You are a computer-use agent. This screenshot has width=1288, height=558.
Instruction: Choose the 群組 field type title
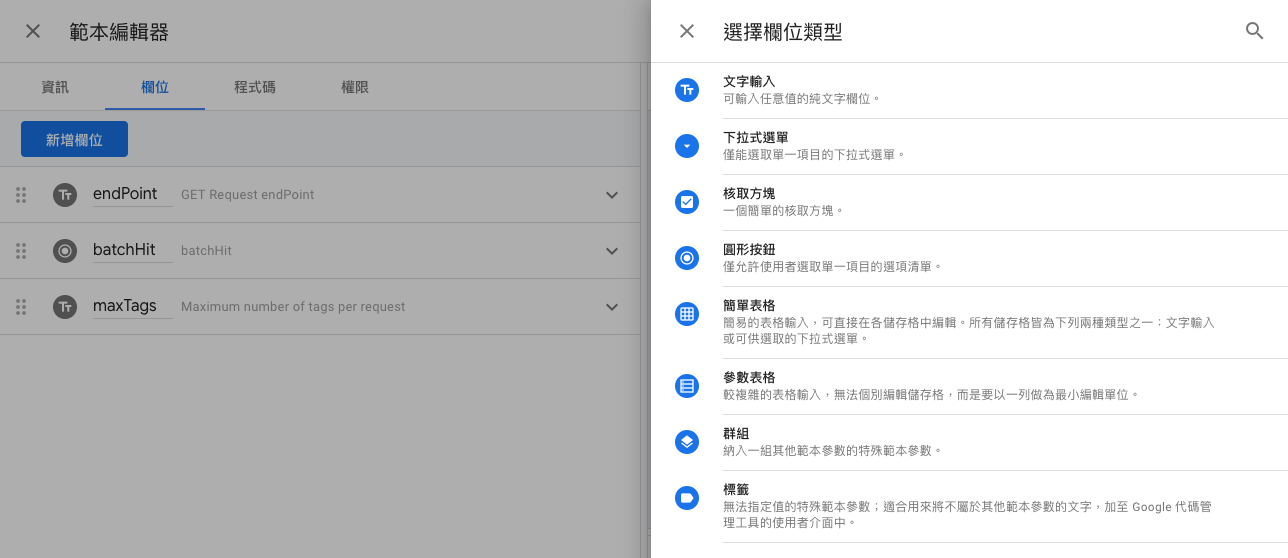coord(736,433)
